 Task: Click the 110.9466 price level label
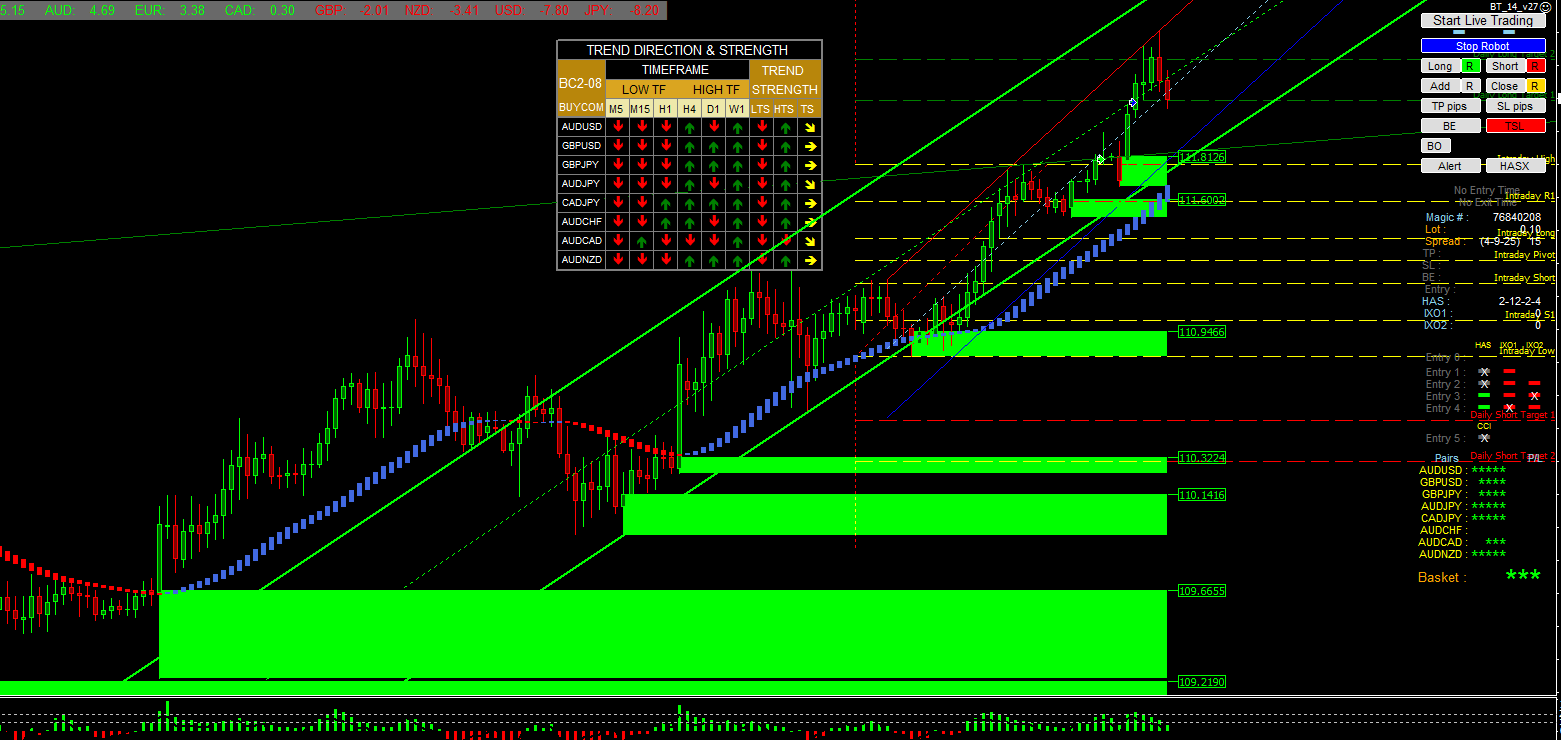point(1202,332)
